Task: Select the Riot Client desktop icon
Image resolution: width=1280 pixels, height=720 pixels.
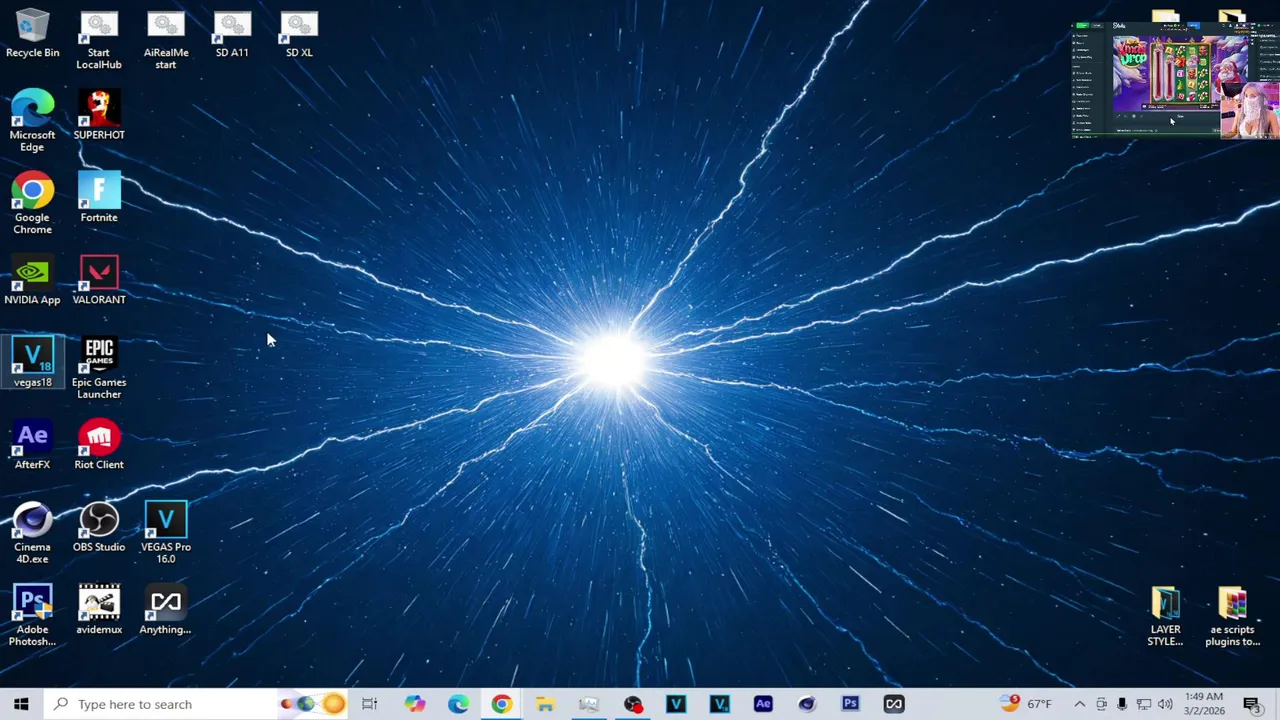Action: 99,446
